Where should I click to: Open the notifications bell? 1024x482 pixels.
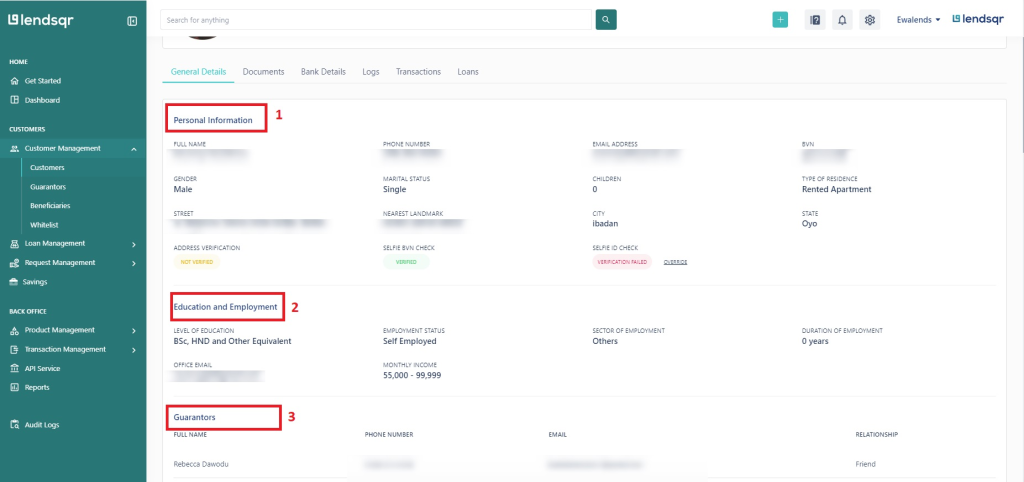point(842,20)
